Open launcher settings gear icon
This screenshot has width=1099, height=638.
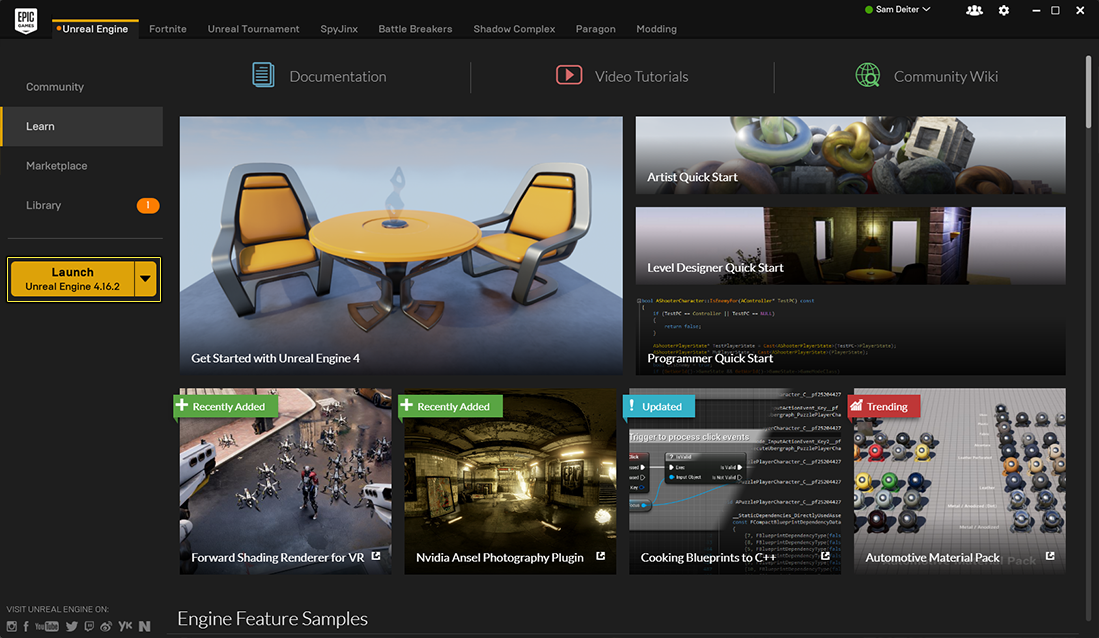(1004, 11)
